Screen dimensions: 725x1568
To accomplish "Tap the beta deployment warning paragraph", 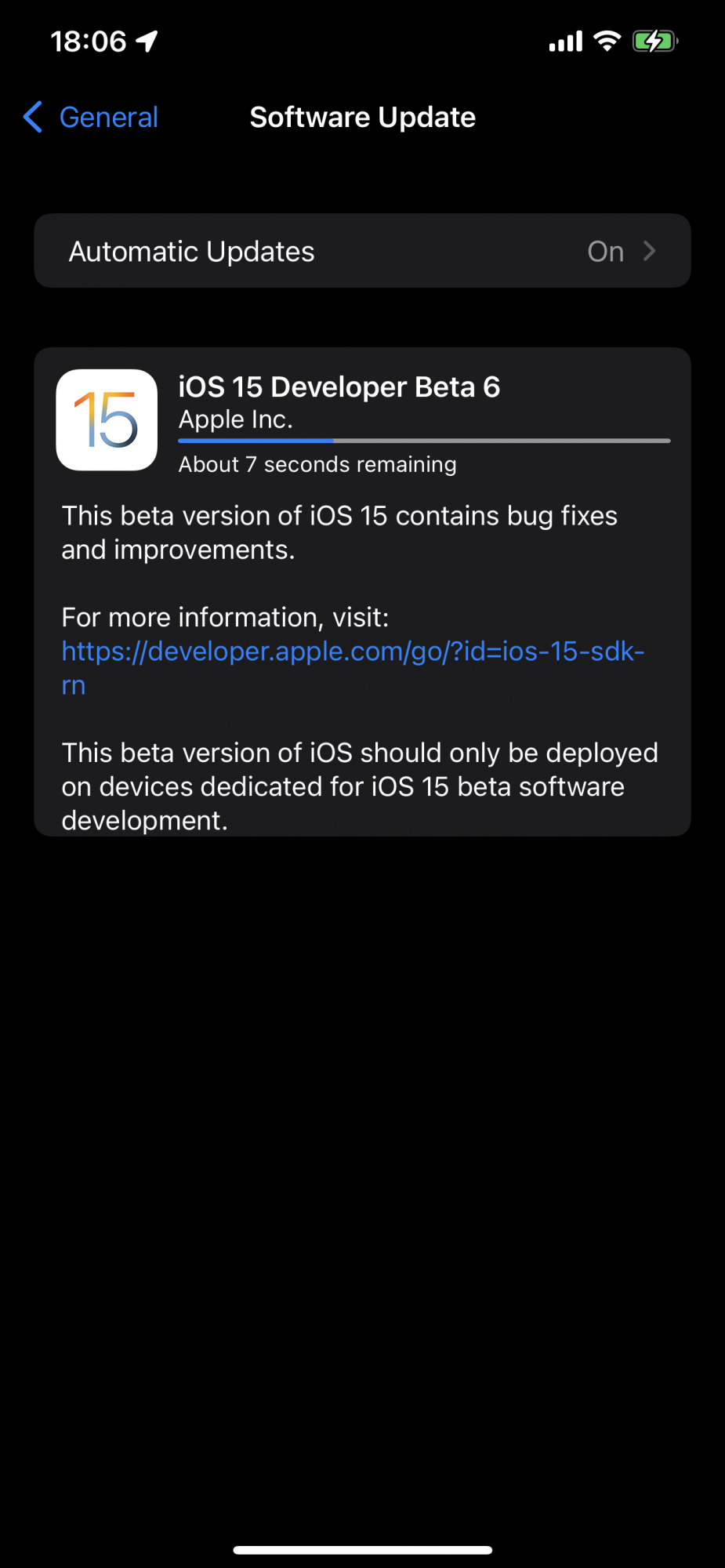I will [360, 786].
